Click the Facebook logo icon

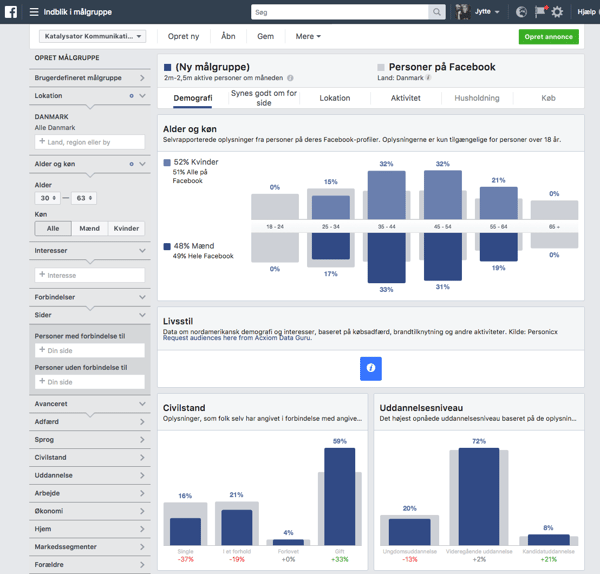[12, 12]
